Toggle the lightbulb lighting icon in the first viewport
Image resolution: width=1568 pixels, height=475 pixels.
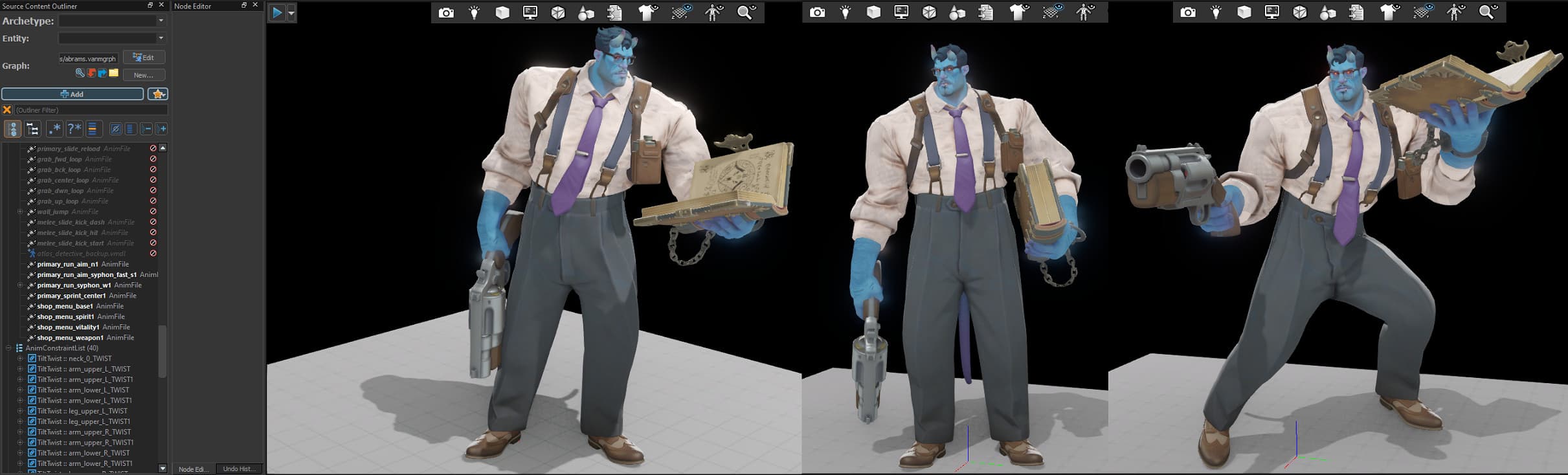(475, 12)
